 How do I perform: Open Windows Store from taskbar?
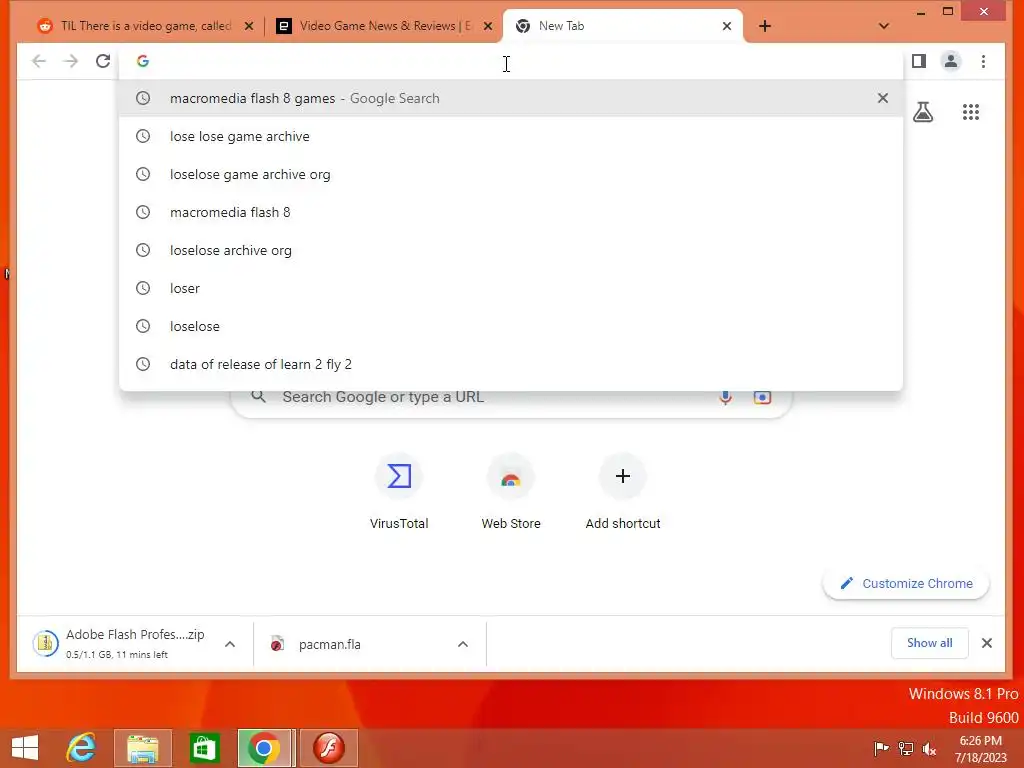(x=204, y=748)
